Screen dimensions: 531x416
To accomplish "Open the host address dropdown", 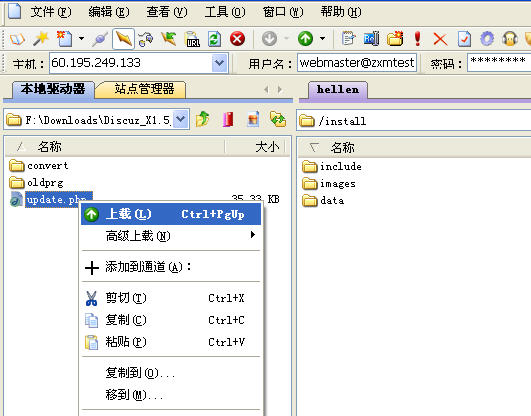I will 219,63.
